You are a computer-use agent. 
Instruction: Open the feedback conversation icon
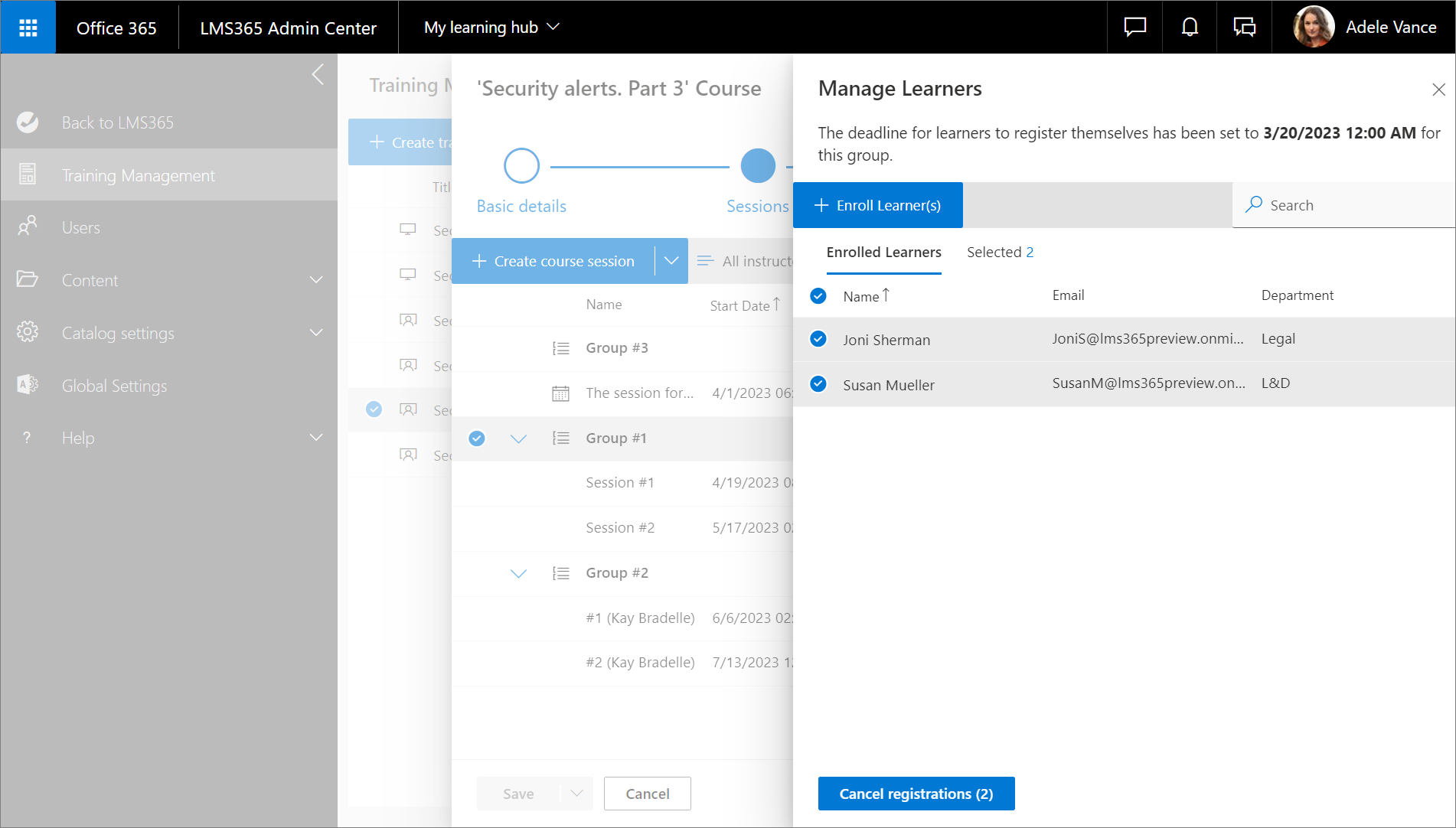pos(1244,28)
